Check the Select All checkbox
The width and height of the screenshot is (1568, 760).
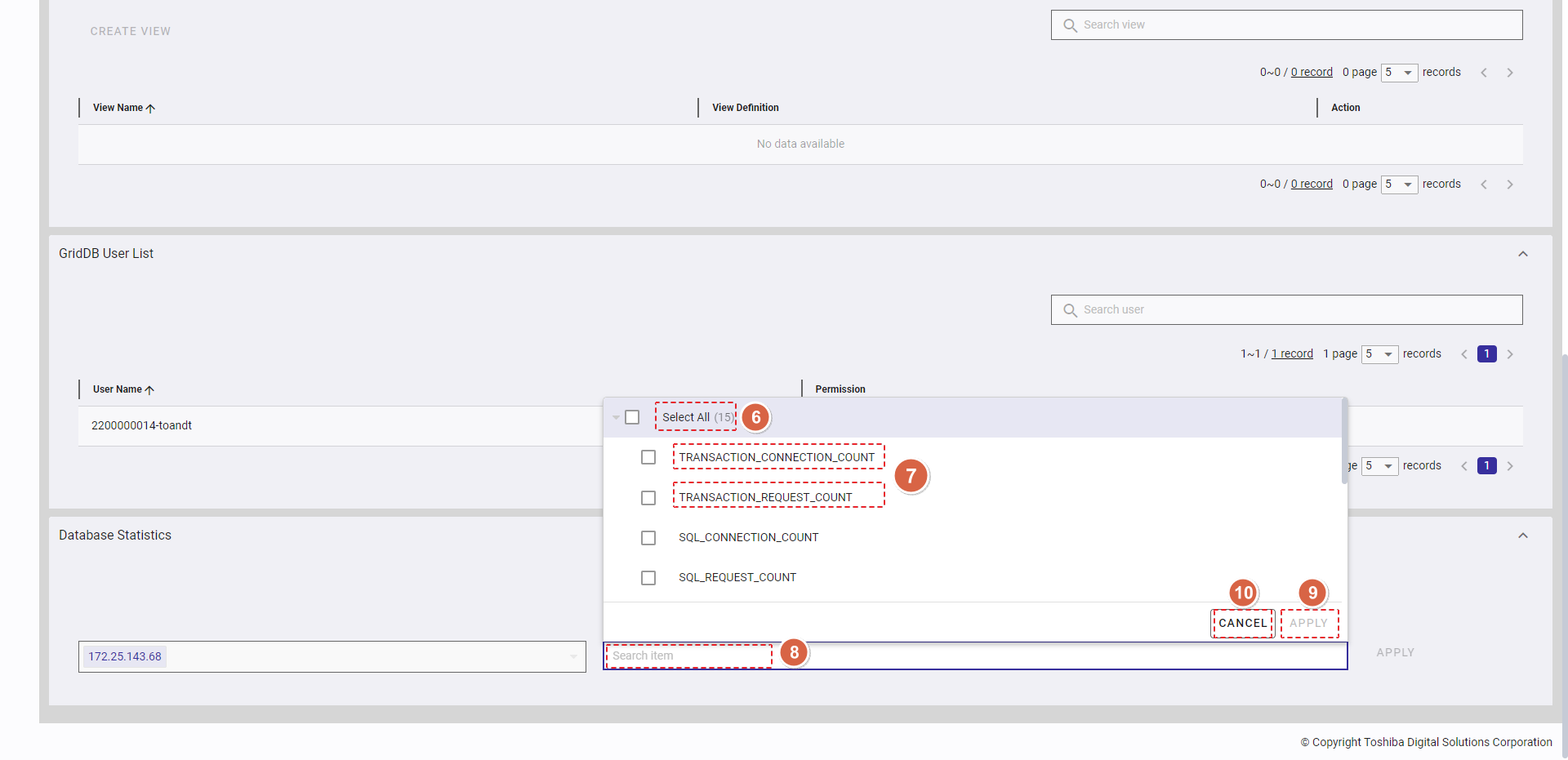point(632,417)
